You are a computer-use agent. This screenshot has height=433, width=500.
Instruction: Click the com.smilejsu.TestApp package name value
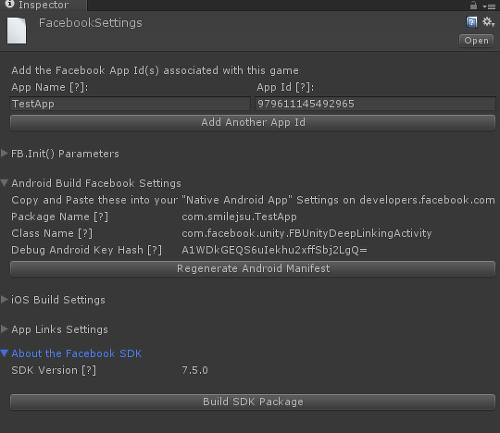point(239,217)
